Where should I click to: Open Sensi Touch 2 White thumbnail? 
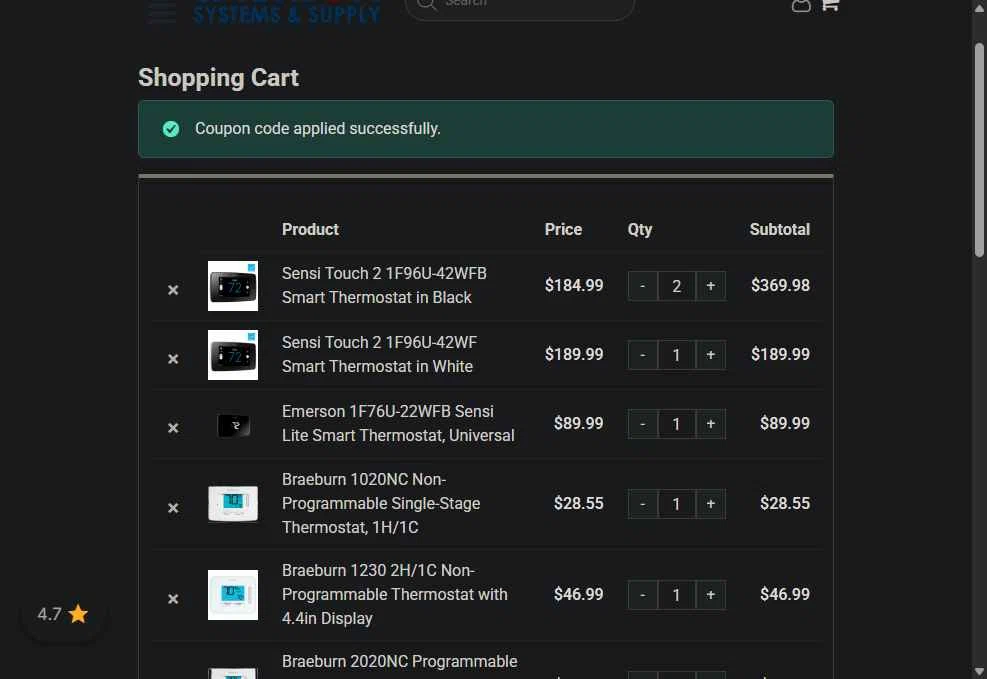pos(233,355)
